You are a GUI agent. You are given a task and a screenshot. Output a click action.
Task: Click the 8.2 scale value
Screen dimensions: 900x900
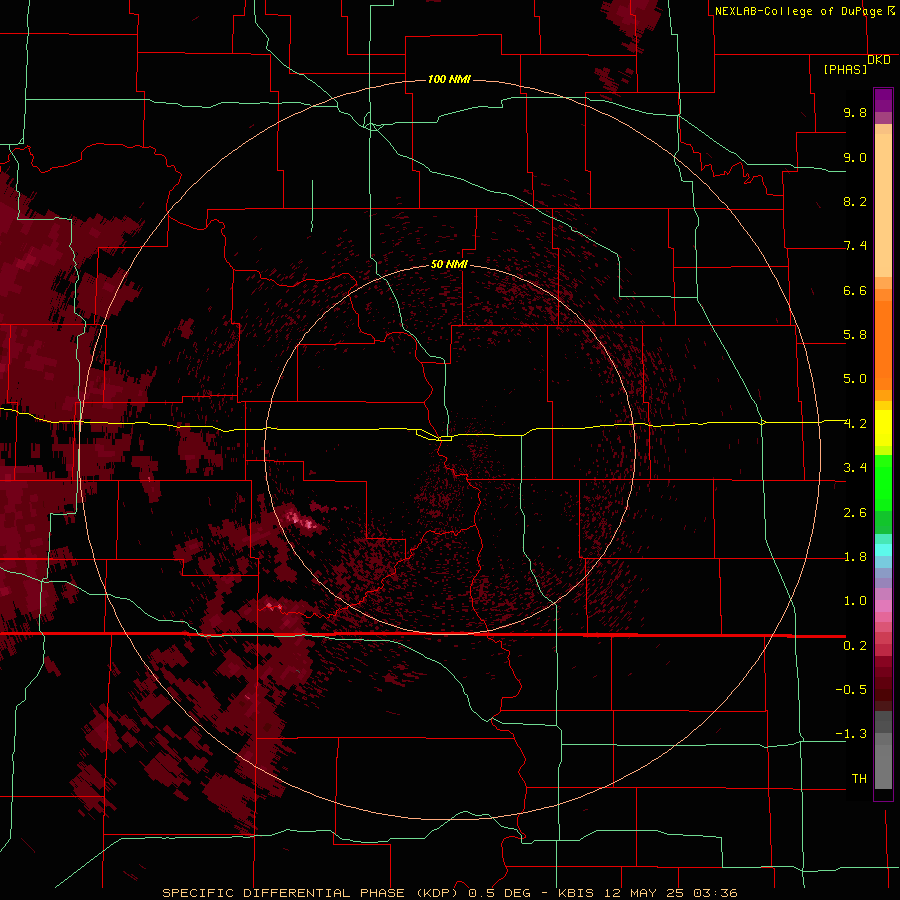pyautogui.click(x=855, y=201)
